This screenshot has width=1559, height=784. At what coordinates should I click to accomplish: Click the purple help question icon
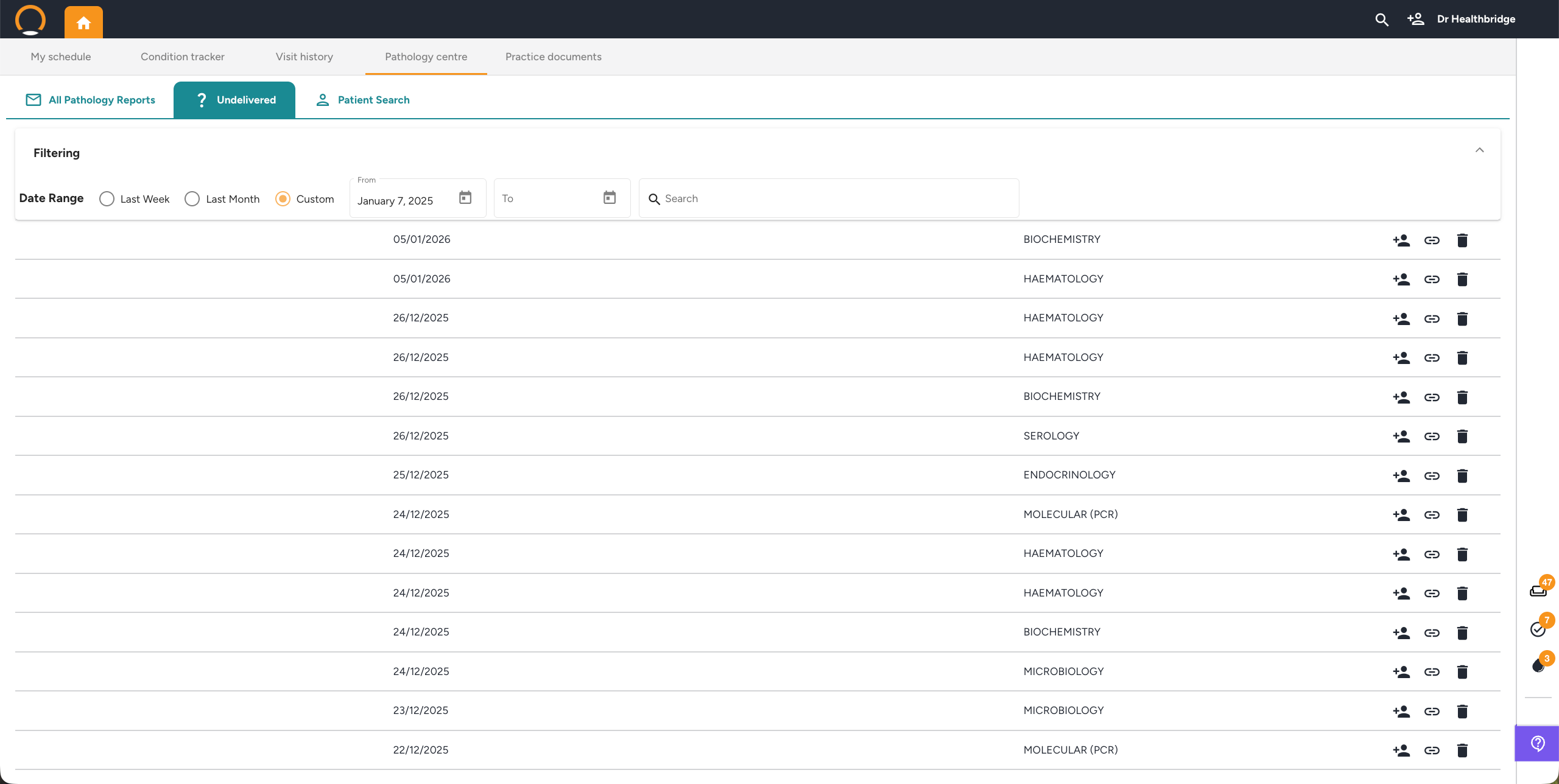point(1538,743)
